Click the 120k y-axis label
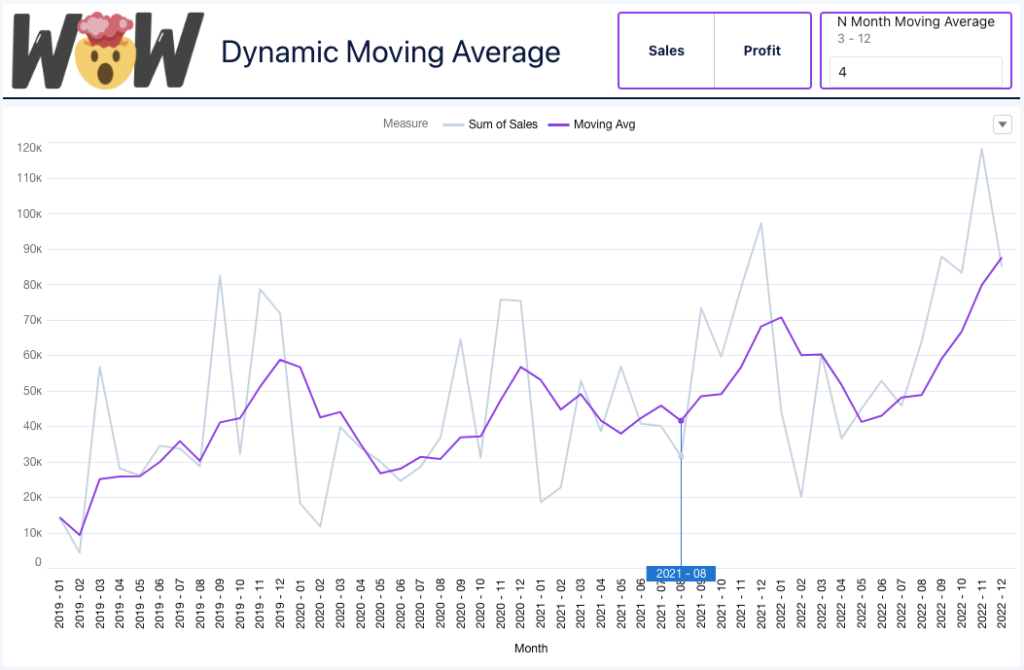The image size is (1024, 670). [x=29, y=147]
